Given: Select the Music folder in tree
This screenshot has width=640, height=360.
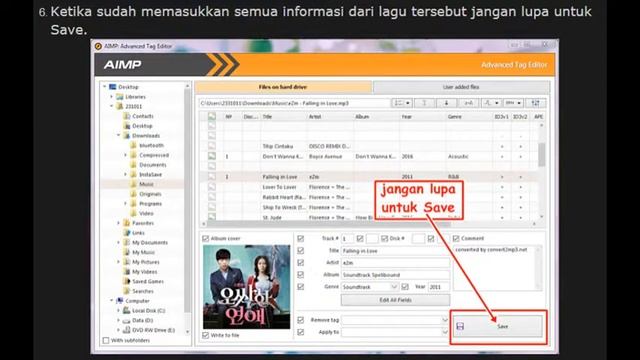Looking at the screenshot, I should tap(146, 184).
